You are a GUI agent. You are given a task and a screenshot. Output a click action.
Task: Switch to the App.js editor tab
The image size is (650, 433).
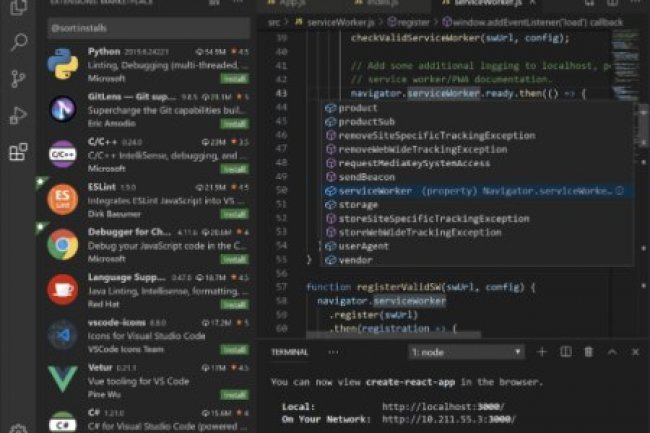click(292, 3)
